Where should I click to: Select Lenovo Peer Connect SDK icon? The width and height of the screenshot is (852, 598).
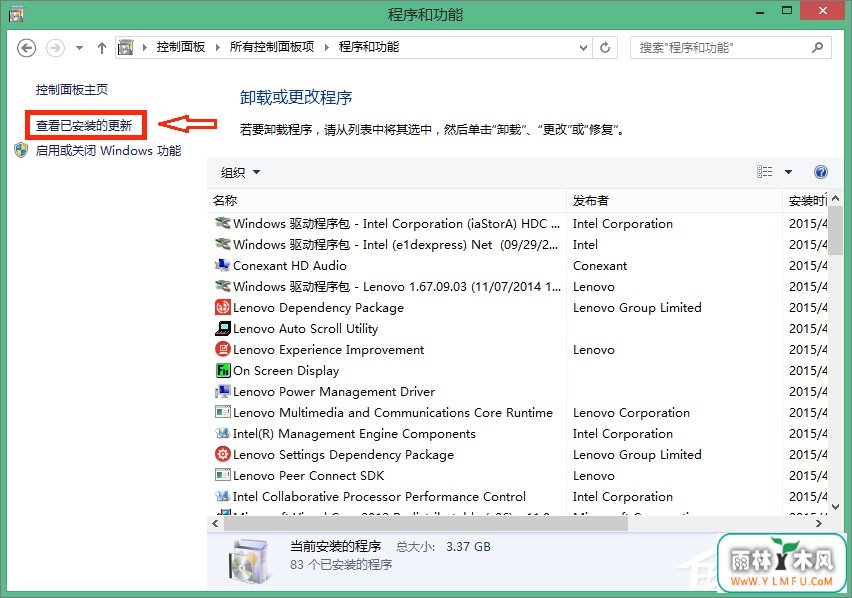(222, 475)
